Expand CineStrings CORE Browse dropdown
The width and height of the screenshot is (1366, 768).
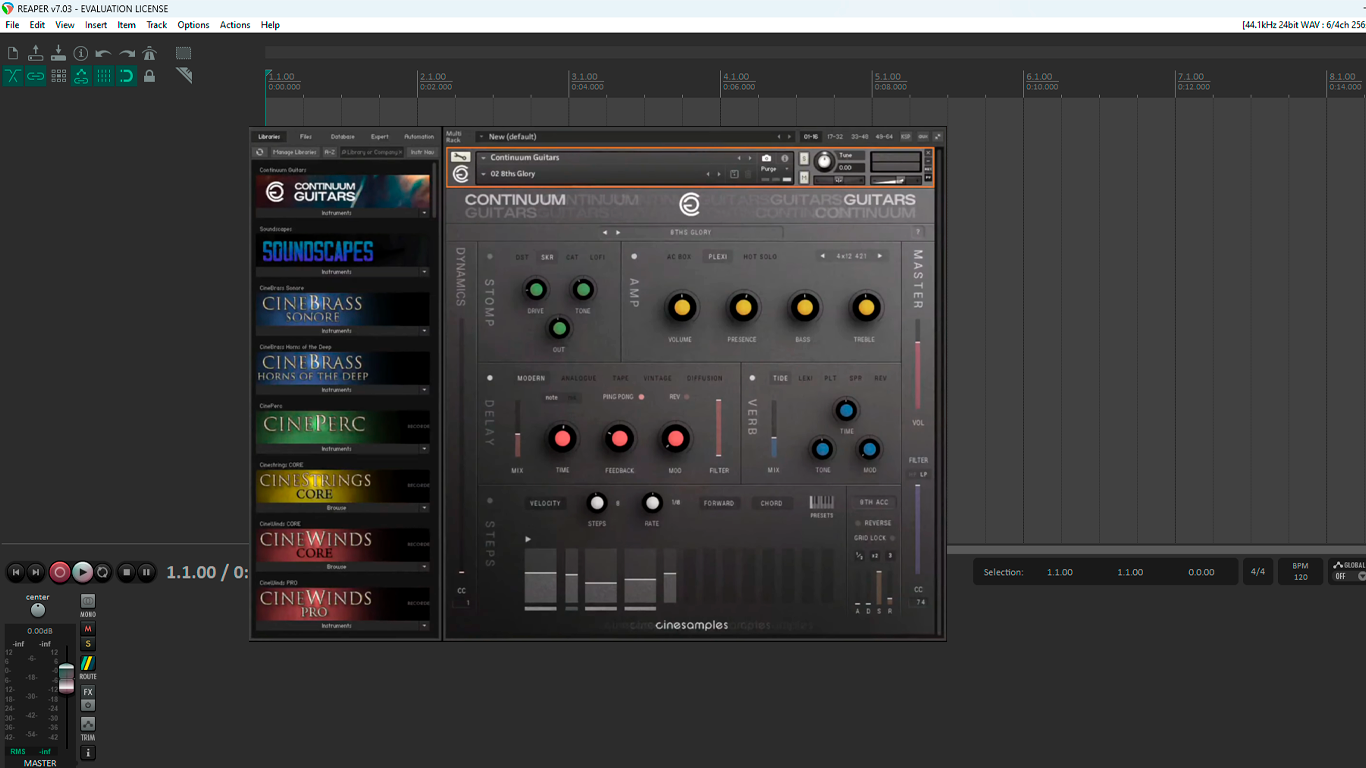(424, 508)
